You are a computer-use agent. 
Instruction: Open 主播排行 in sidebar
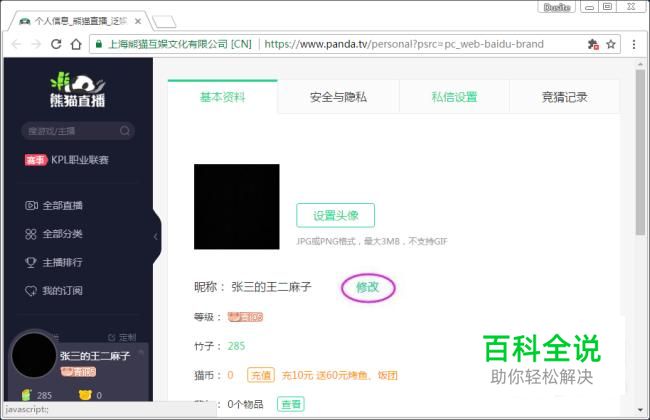click(54, 262)
